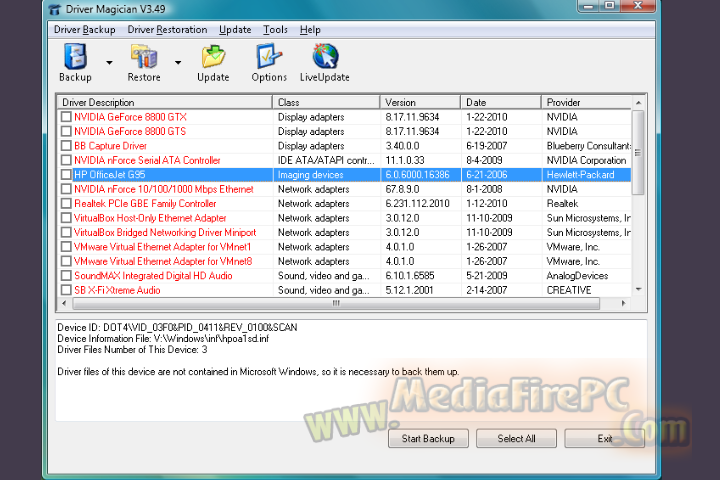Tick NVIDIA nForce Serial ATA Controller checkbox
720x480 pixels.
click(66, 160)
